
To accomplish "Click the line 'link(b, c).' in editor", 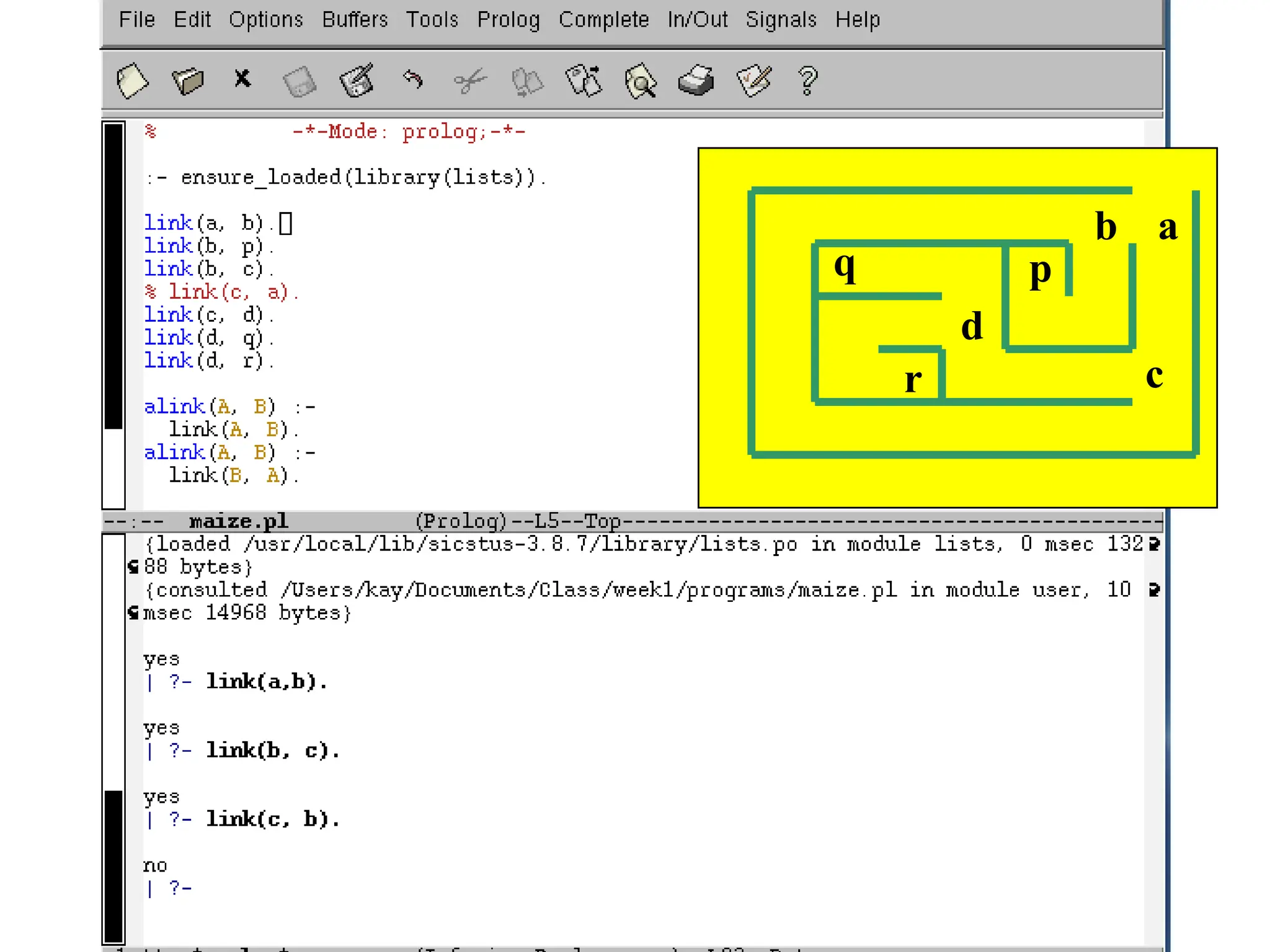I will coord(209,269).
